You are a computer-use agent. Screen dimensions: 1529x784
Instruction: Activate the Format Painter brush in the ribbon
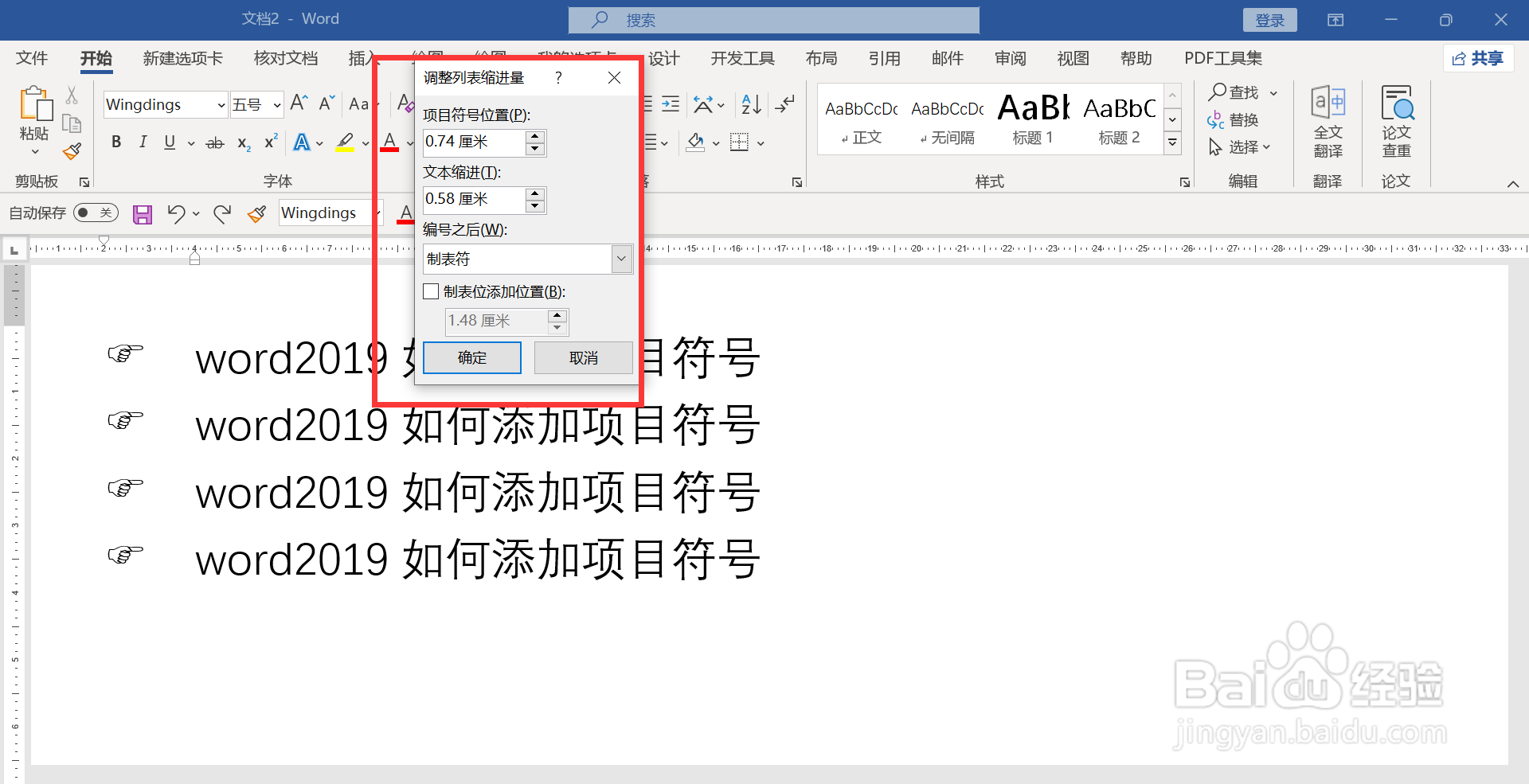click(x=72, y=150)
